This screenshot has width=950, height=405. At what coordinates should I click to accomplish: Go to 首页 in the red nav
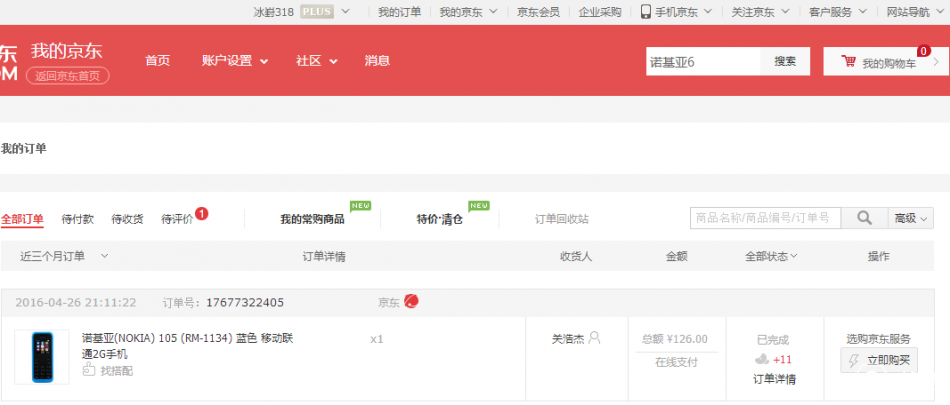(x=158, y=61)
